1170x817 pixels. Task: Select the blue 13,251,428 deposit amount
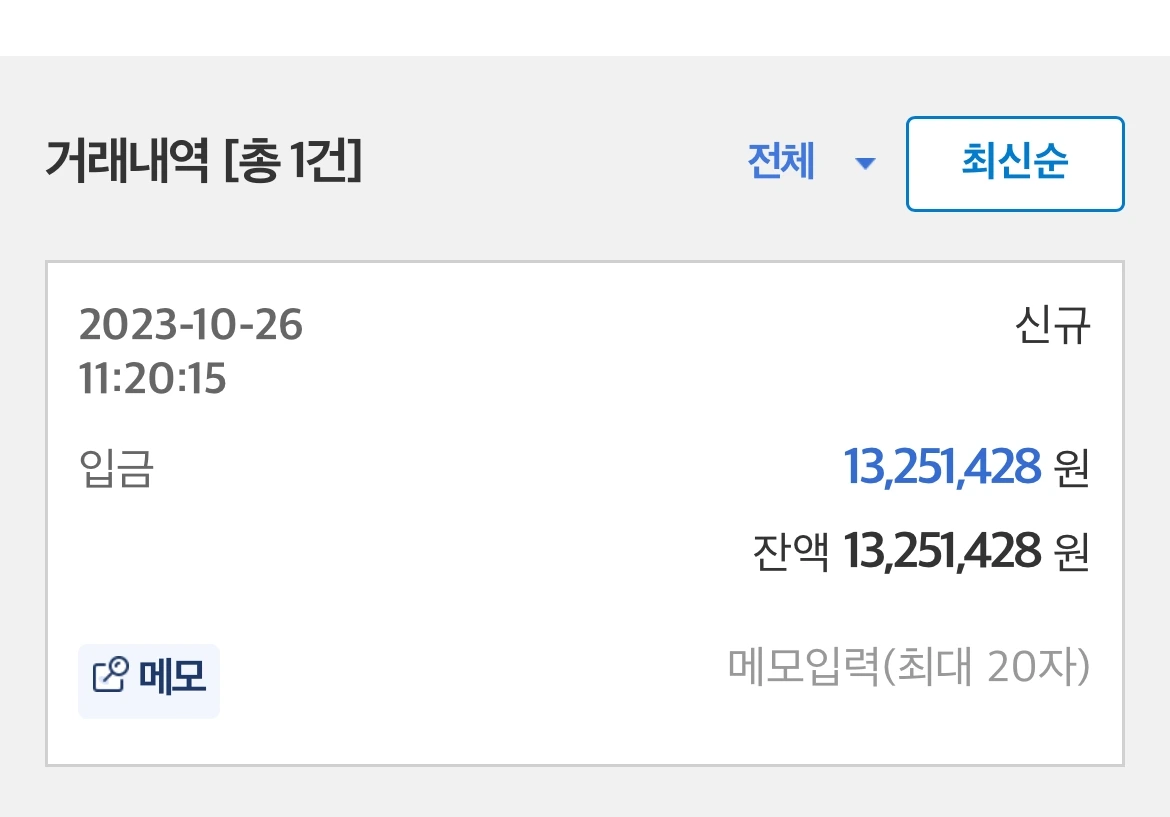pyautogui.click(x=942, y=467)
